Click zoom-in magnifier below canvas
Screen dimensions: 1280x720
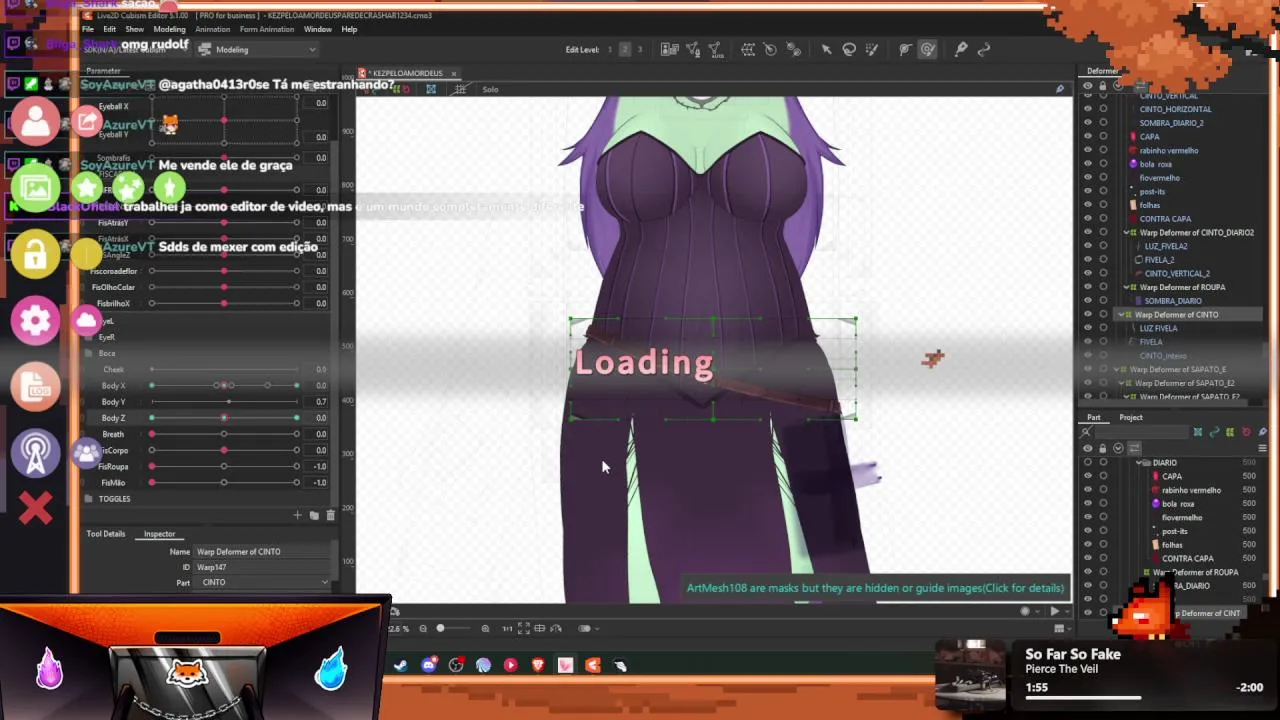pyautogui.click(x=485, y=628)
